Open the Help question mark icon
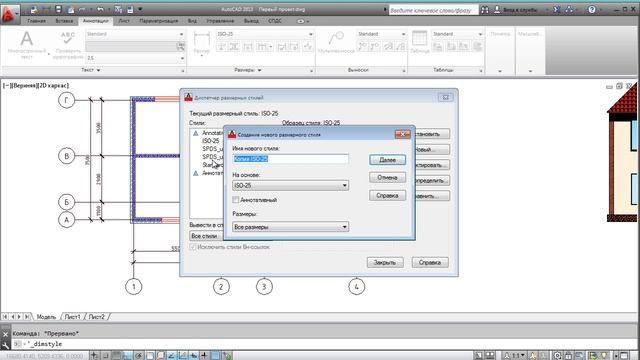 [x=591, y=9]
